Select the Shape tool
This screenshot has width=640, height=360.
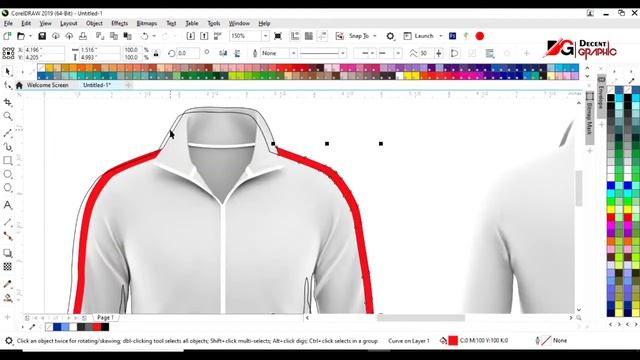[x=7, y=85]
